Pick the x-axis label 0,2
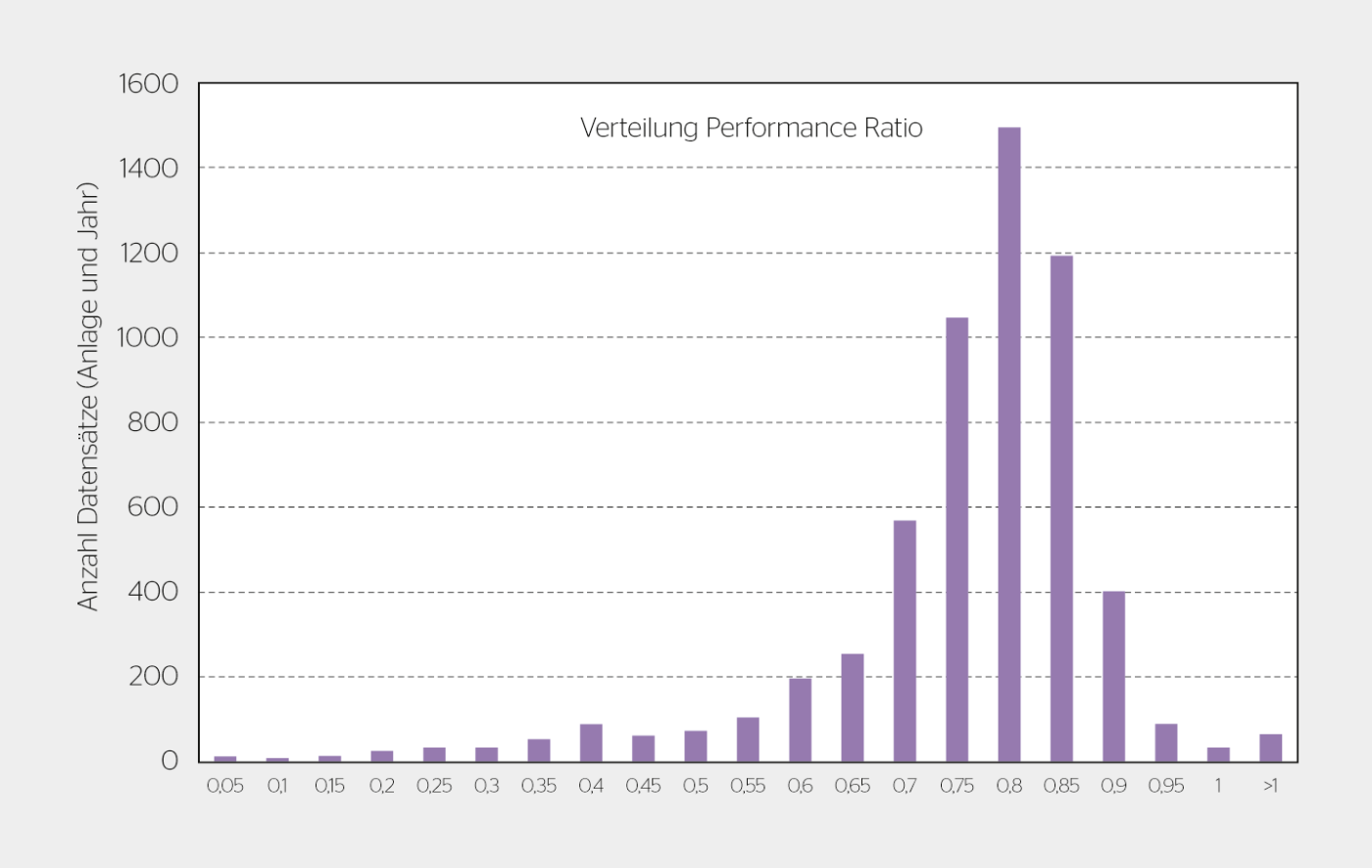The height and width of the screenshot is (868, 1372). (x=382, y=786)
